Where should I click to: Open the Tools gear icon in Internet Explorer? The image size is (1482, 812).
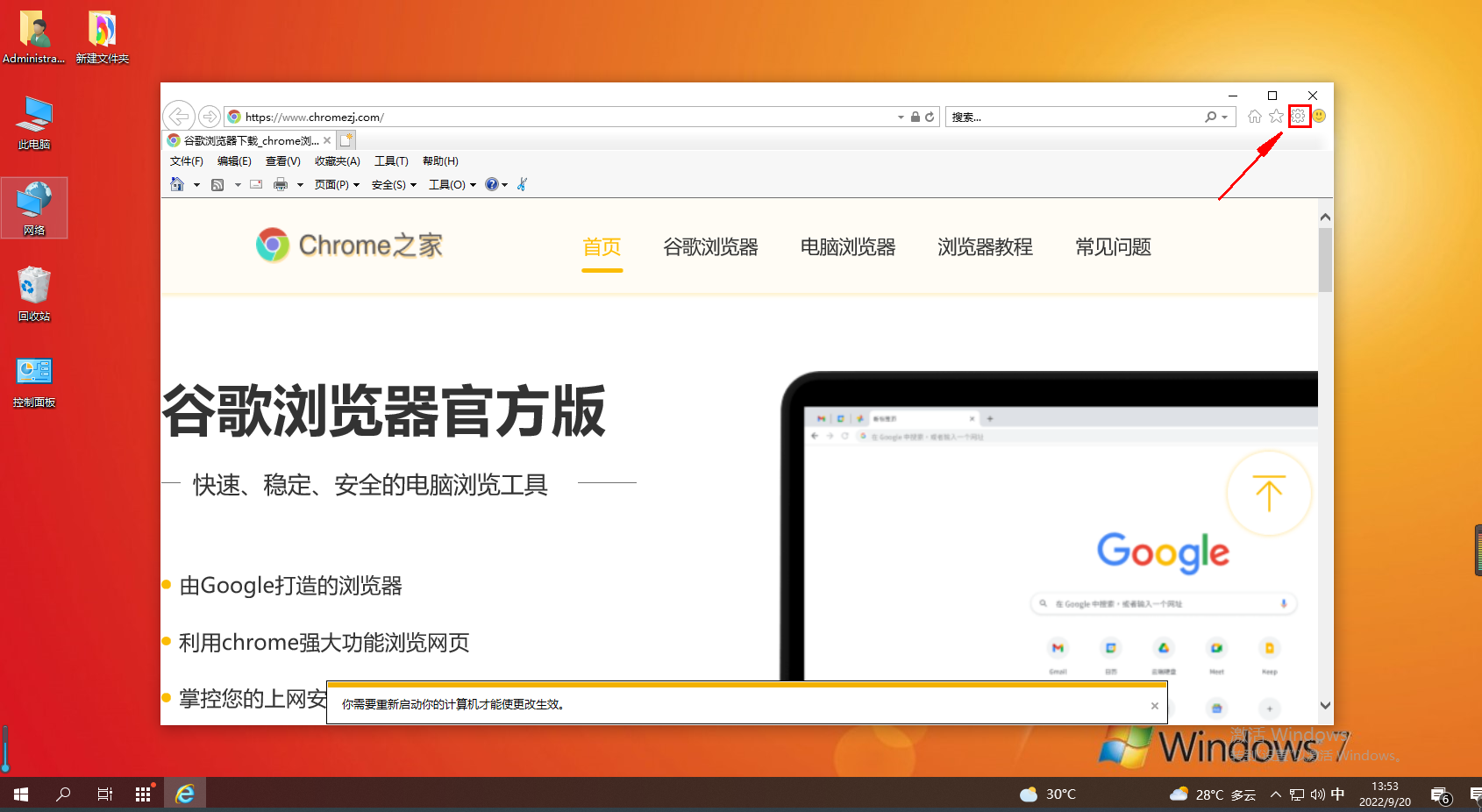pyautogui.click(x=1298, y=116)
